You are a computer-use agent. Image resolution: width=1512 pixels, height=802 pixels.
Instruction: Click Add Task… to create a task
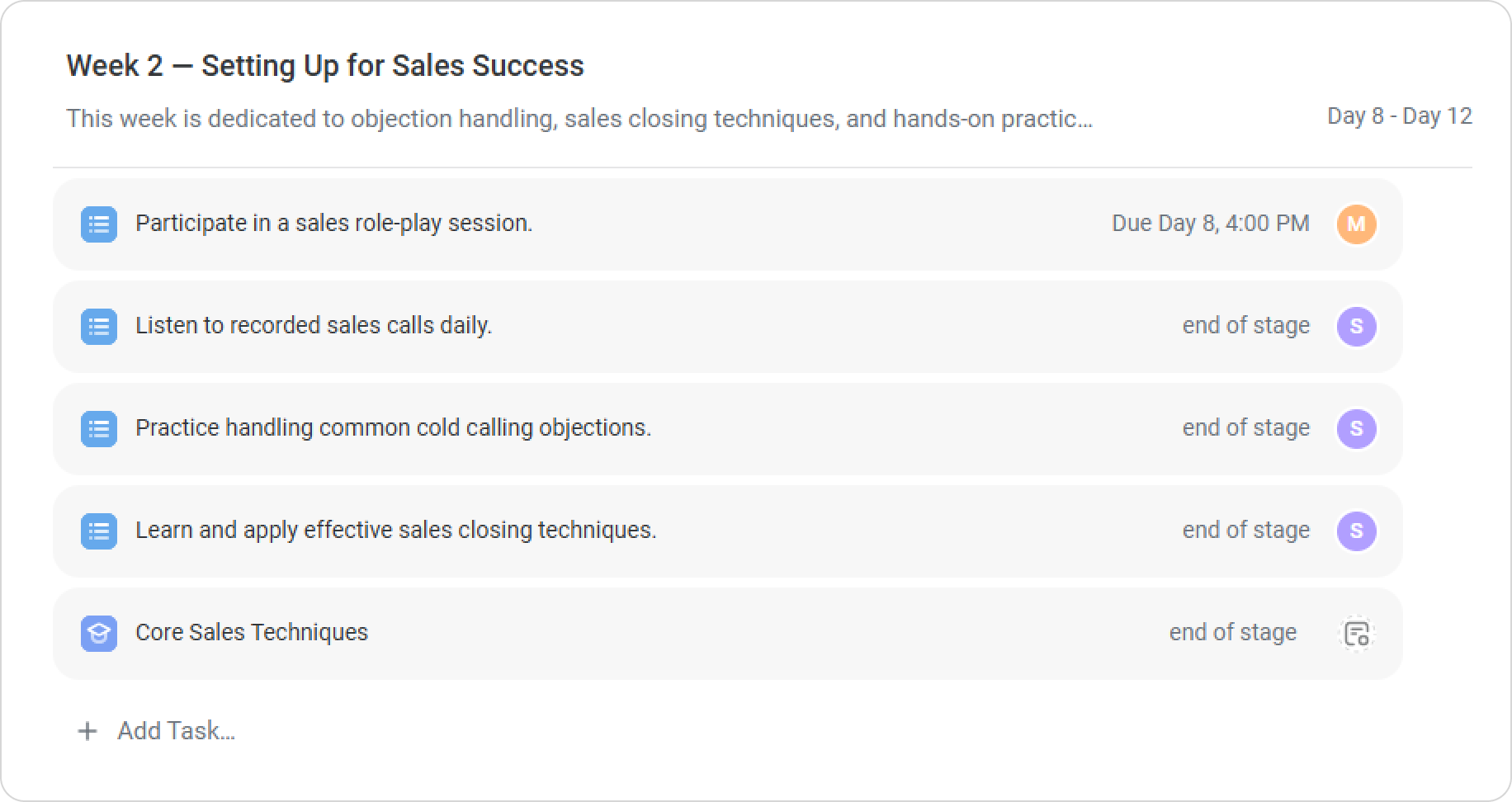pyautogui.click(x=176, y=731)
